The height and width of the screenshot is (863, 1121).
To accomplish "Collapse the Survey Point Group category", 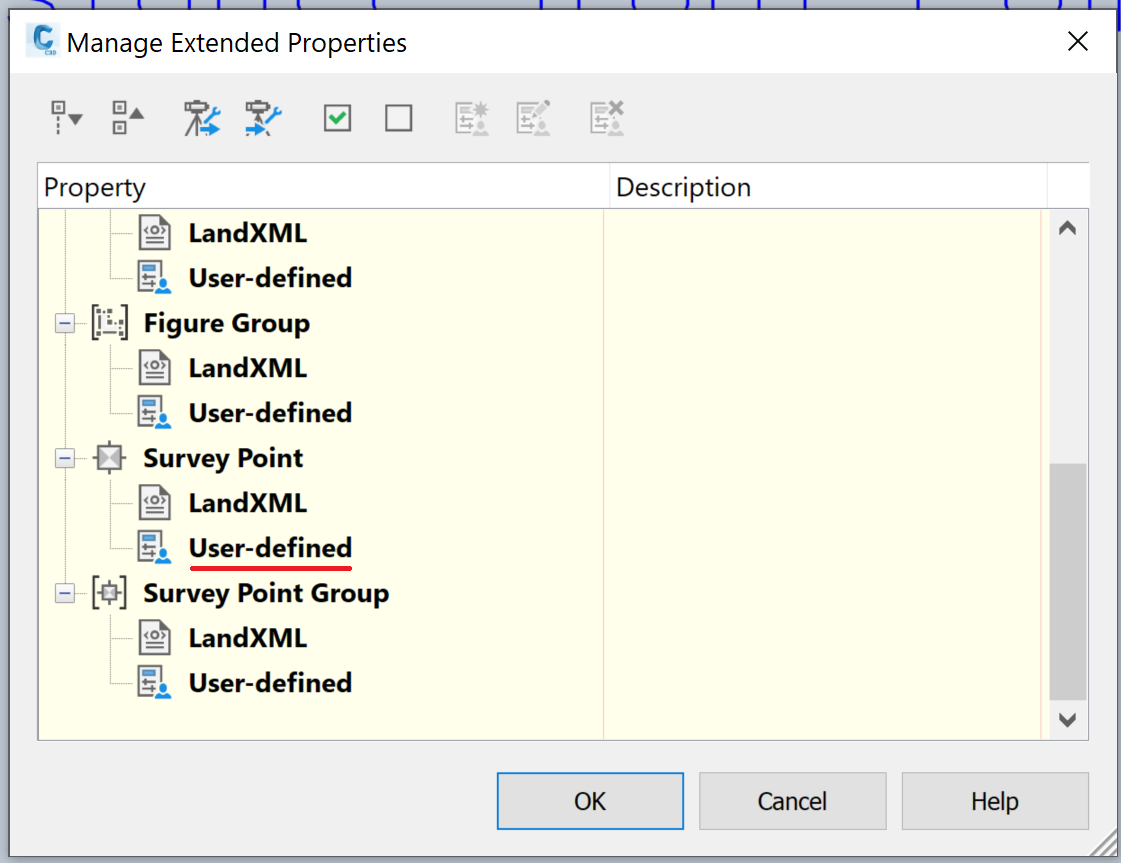I will click(x=64, y=592).
